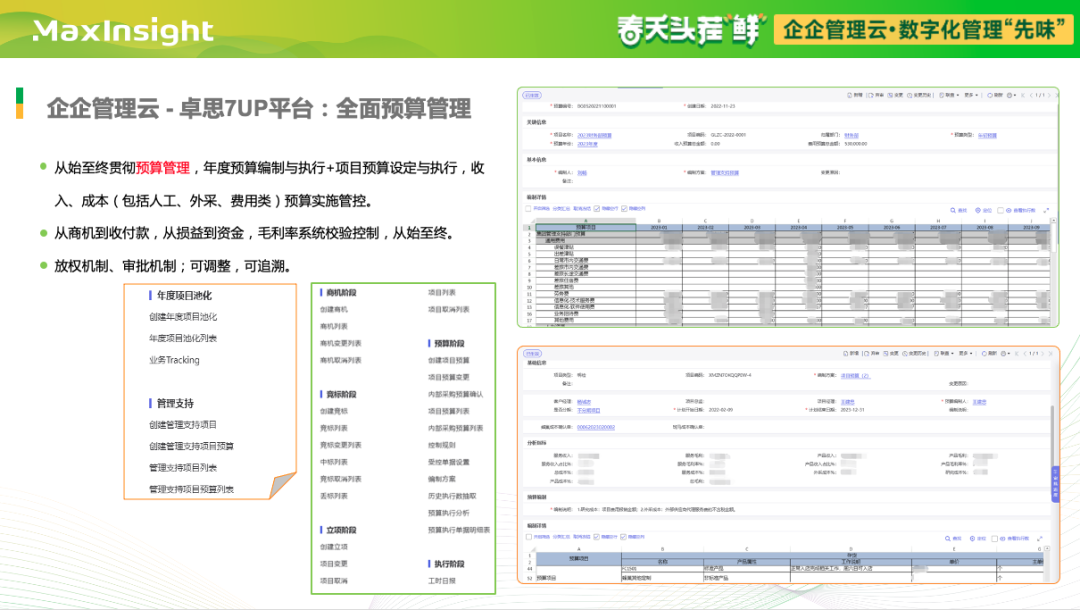The width and height of the screenshot is (1080, 610).
Task: Click the expand fullscreen icon above bottom spreadsheet
Action: pos(1039,538)
